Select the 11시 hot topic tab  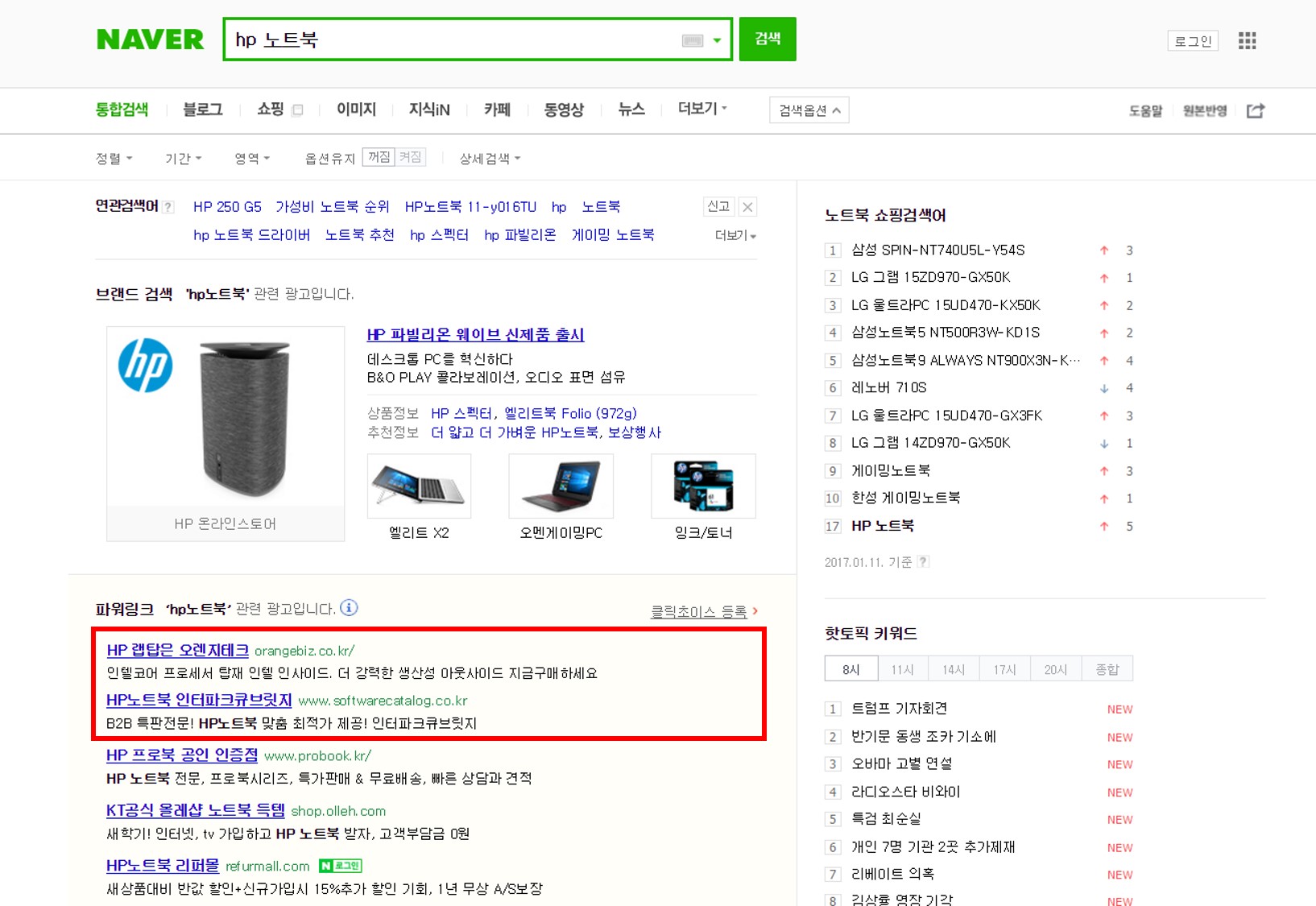tap(902, 669)
